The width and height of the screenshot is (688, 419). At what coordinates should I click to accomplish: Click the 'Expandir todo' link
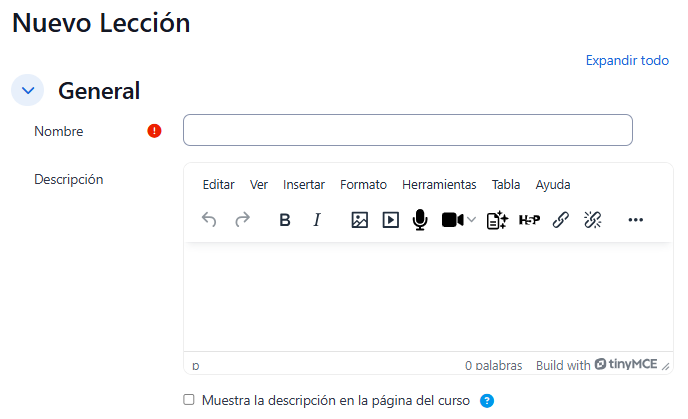tap(627, 61)
